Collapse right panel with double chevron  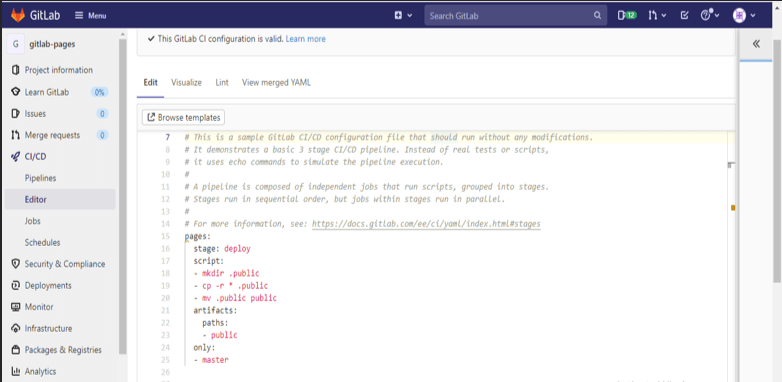(756, 44)
